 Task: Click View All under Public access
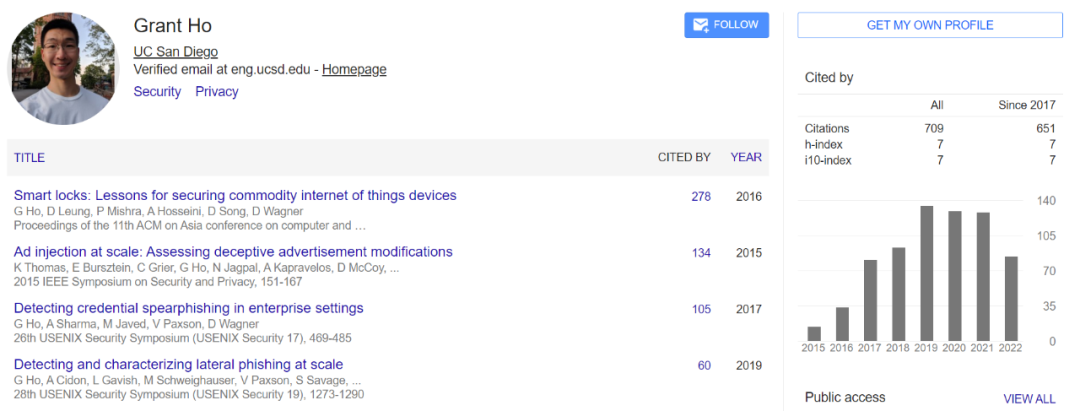click(1029, 399)
